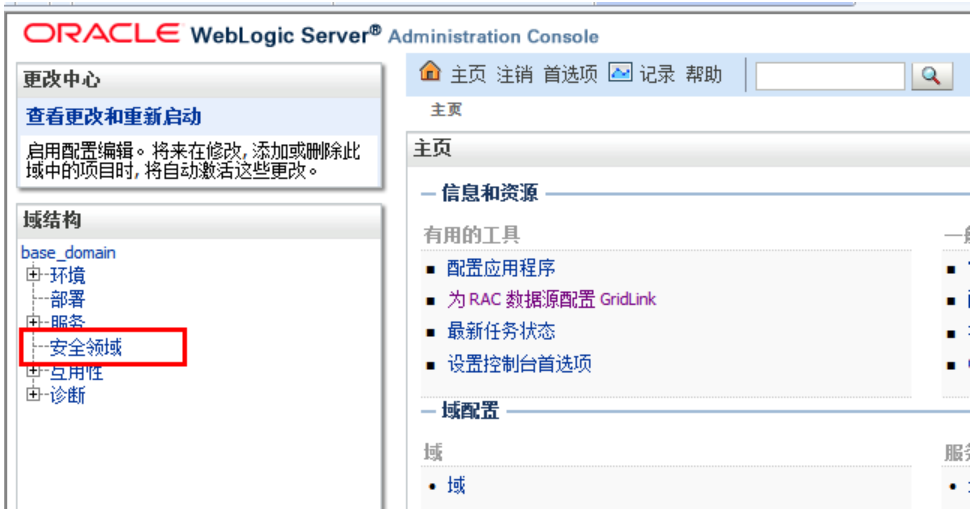This screenshot has width=971, height=512.
Task: Expand the 环境 tree node
Action: (x=33, y=274)
